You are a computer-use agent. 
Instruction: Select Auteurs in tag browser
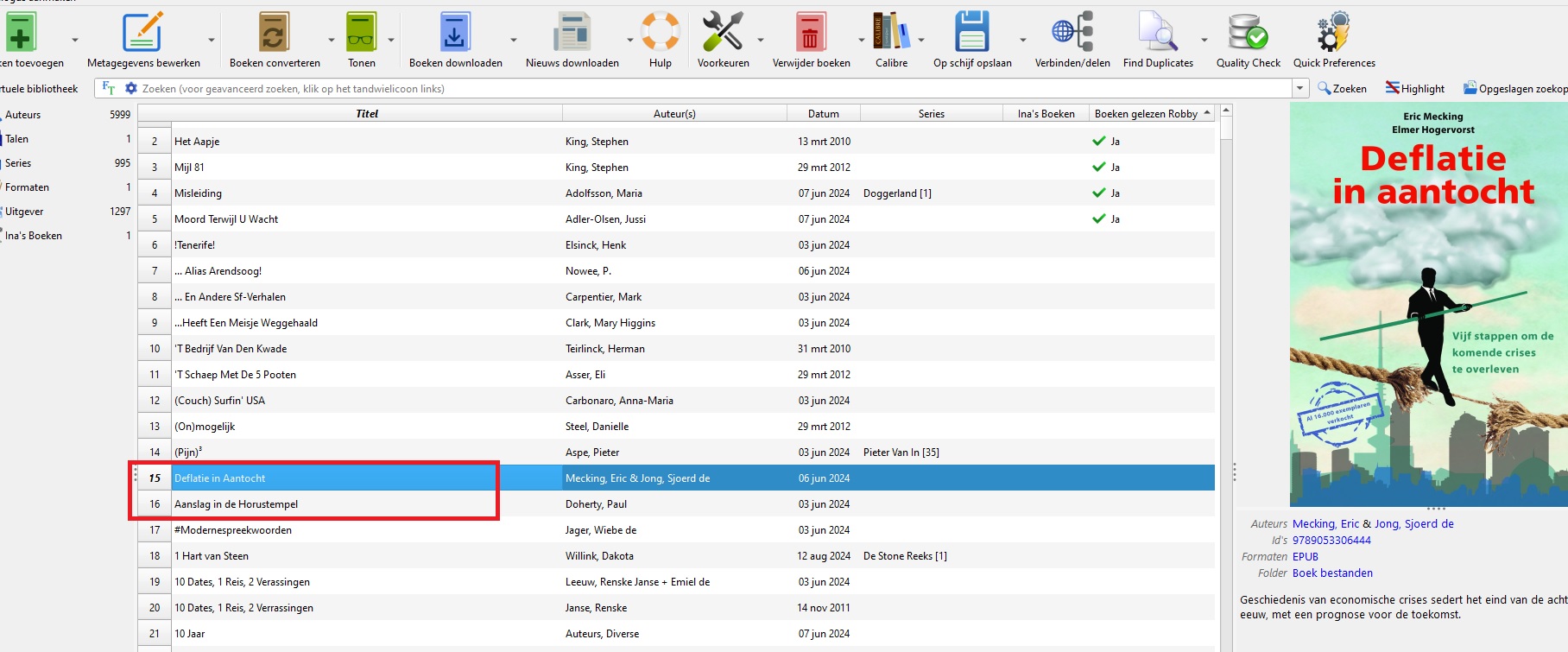(x=22, y=115)
